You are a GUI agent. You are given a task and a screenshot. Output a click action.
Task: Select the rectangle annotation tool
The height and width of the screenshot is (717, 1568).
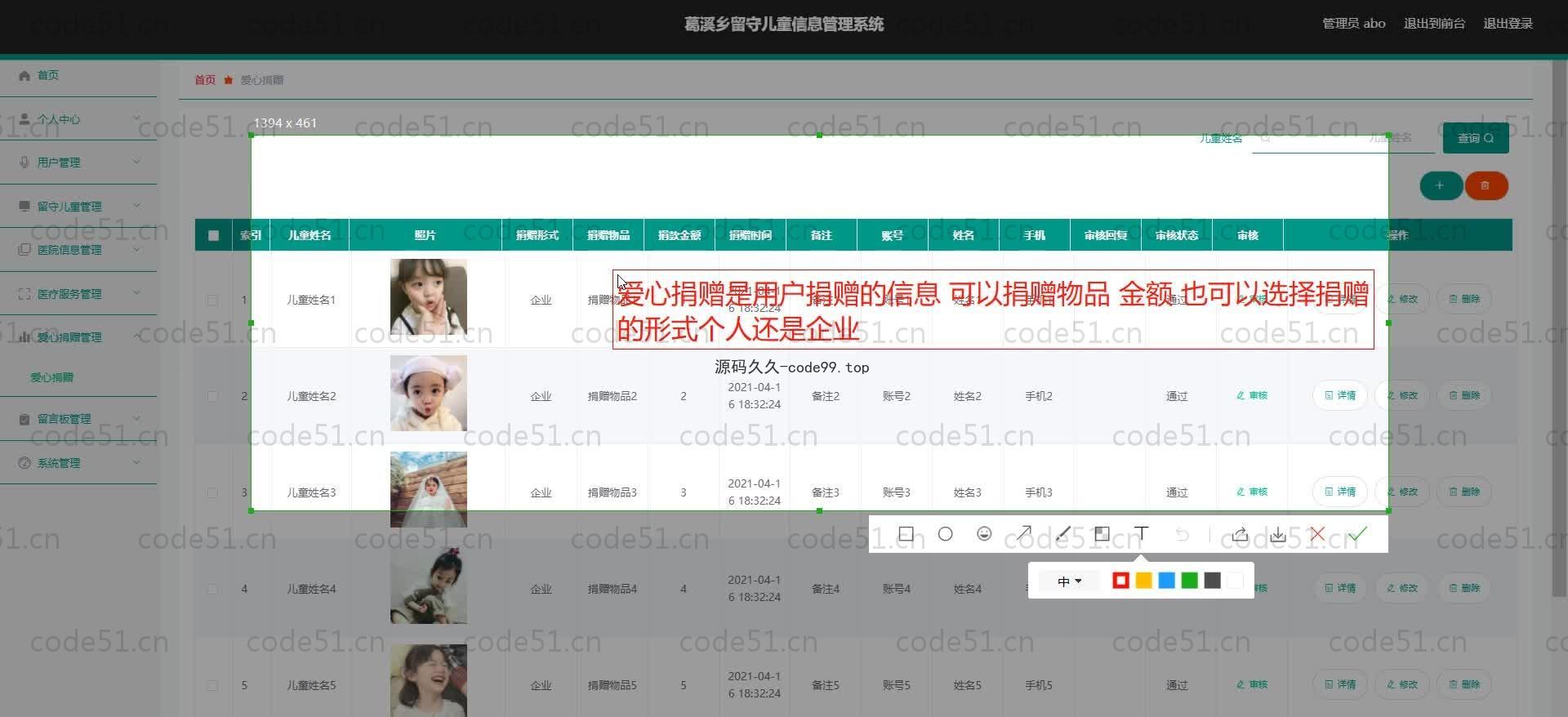(x=906, y=534)
